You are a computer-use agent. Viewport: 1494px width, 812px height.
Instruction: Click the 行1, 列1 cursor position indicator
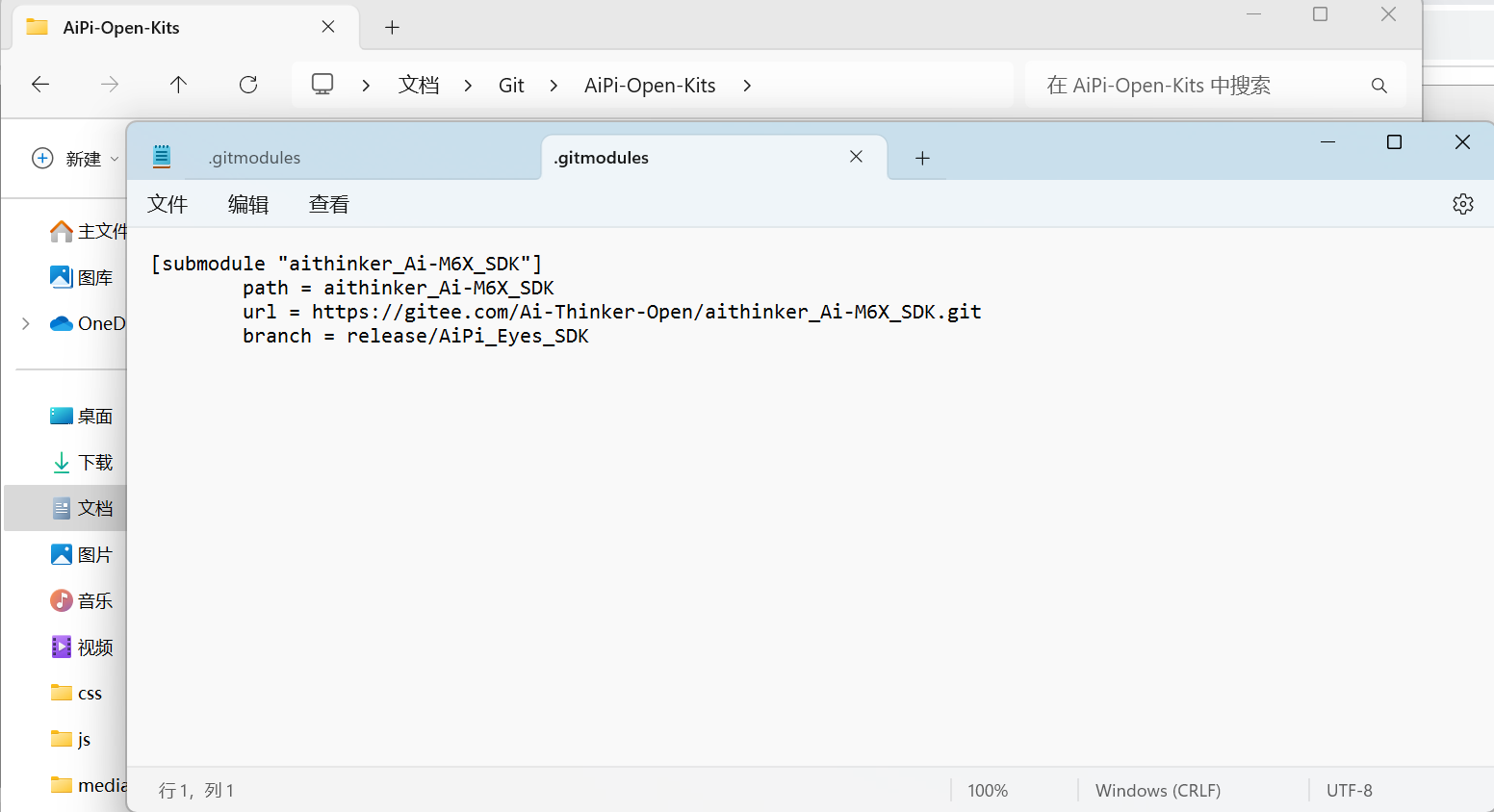click(196, 791)
